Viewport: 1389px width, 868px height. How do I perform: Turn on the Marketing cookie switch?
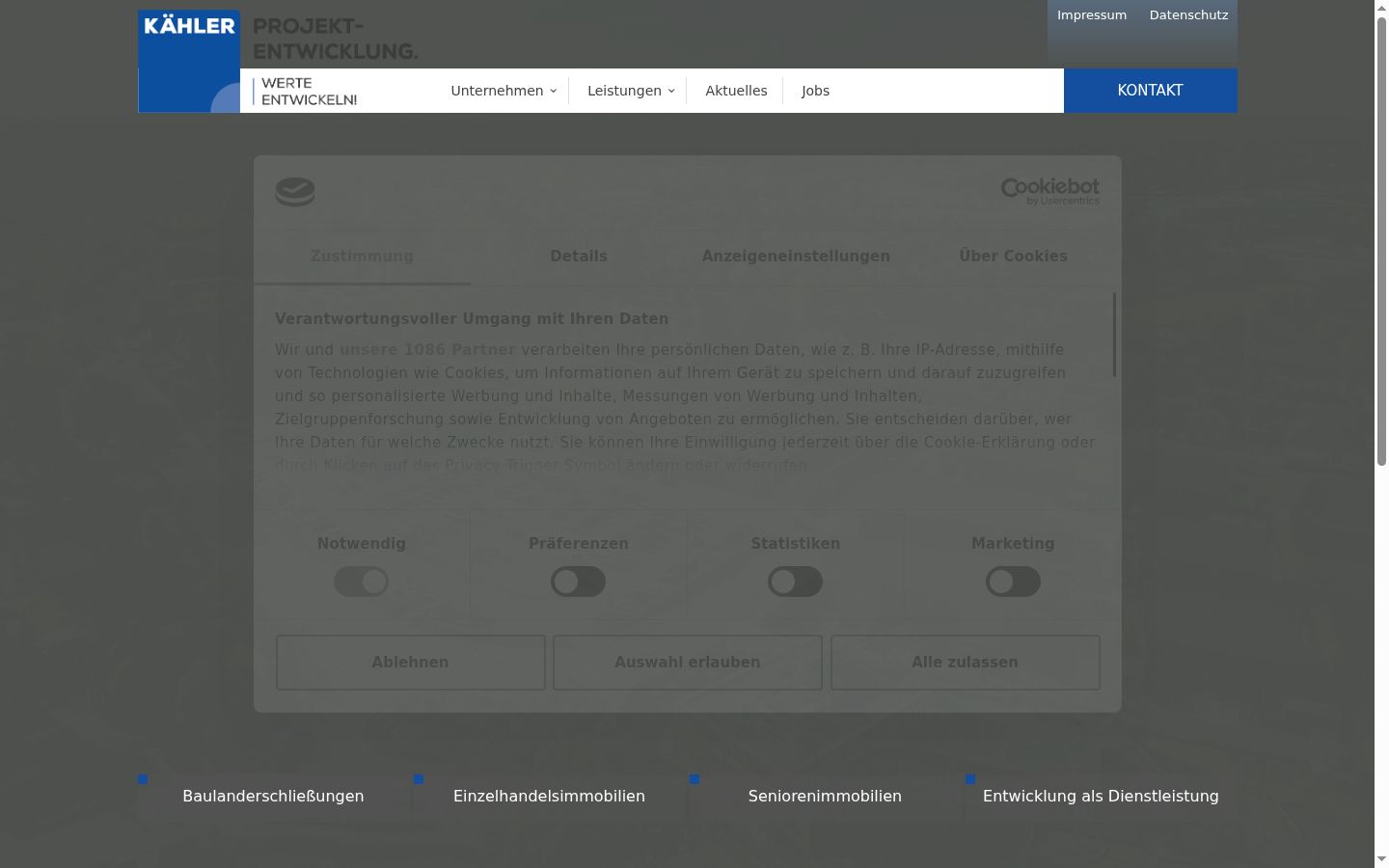coord(1013,582)
